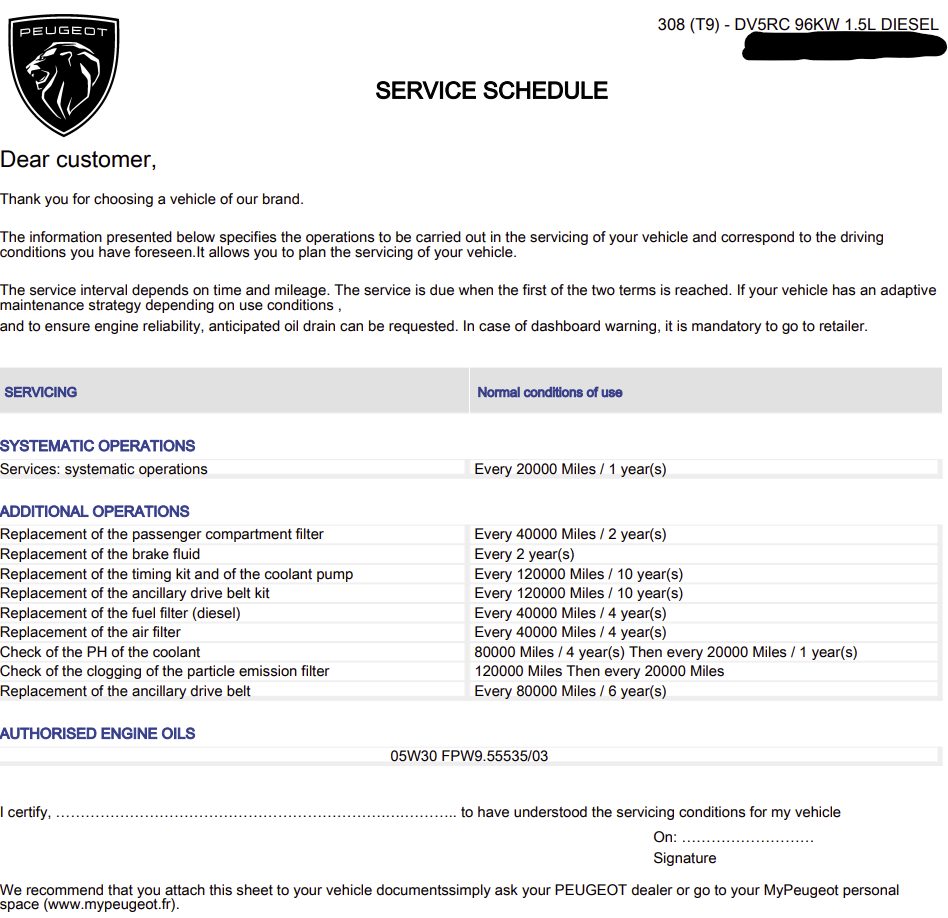Click the dotted name line after I certify
948x918 pixels.
pos(256,815)
